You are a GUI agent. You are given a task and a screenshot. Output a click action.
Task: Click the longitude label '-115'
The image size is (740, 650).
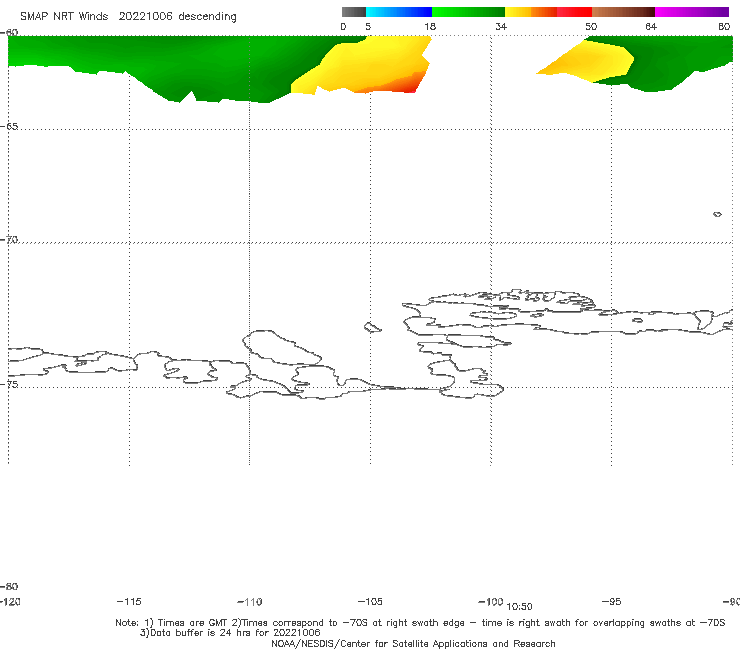coord(129,601)
